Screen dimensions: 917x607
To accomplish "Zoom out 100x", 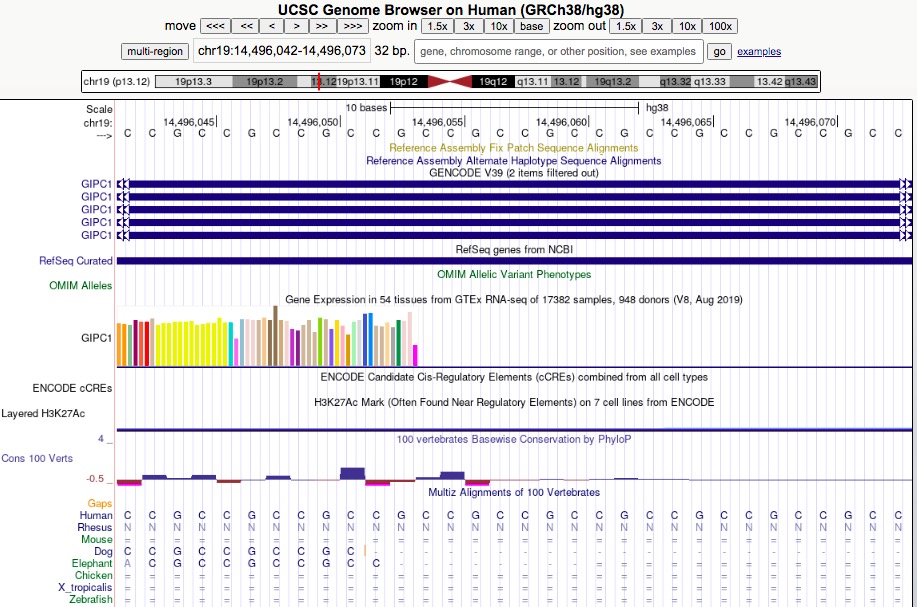I will (720, 26).
